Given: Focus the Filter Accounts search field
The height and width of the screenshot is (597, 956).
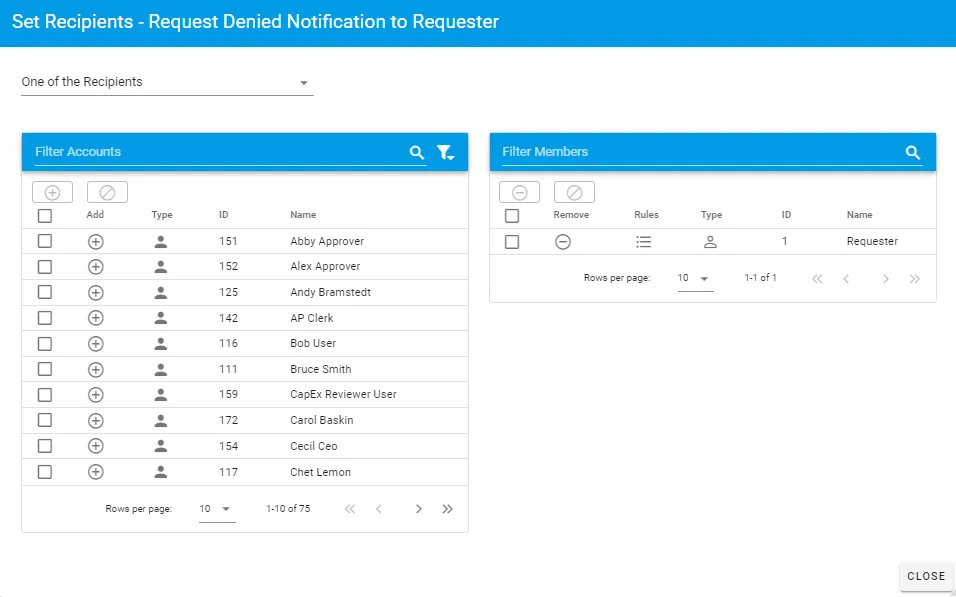Looking at the screenshot, I should point(215,152).
